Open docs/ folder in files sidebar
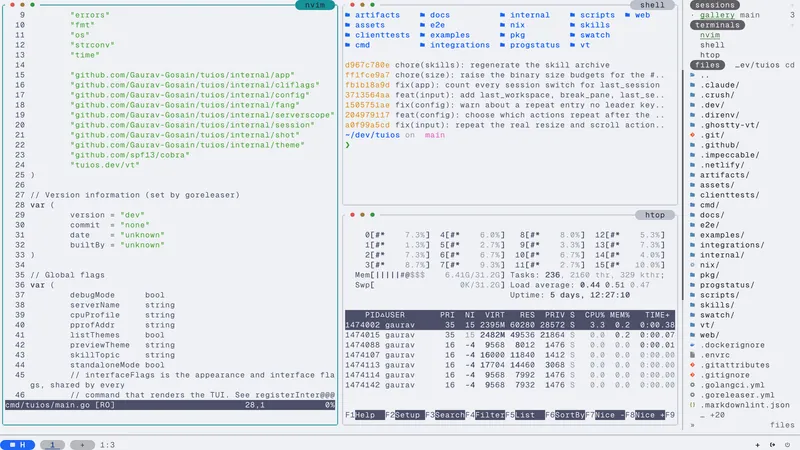Image resolution: width=800 pixels, height=450 pixels. click(x=712, y=215)
